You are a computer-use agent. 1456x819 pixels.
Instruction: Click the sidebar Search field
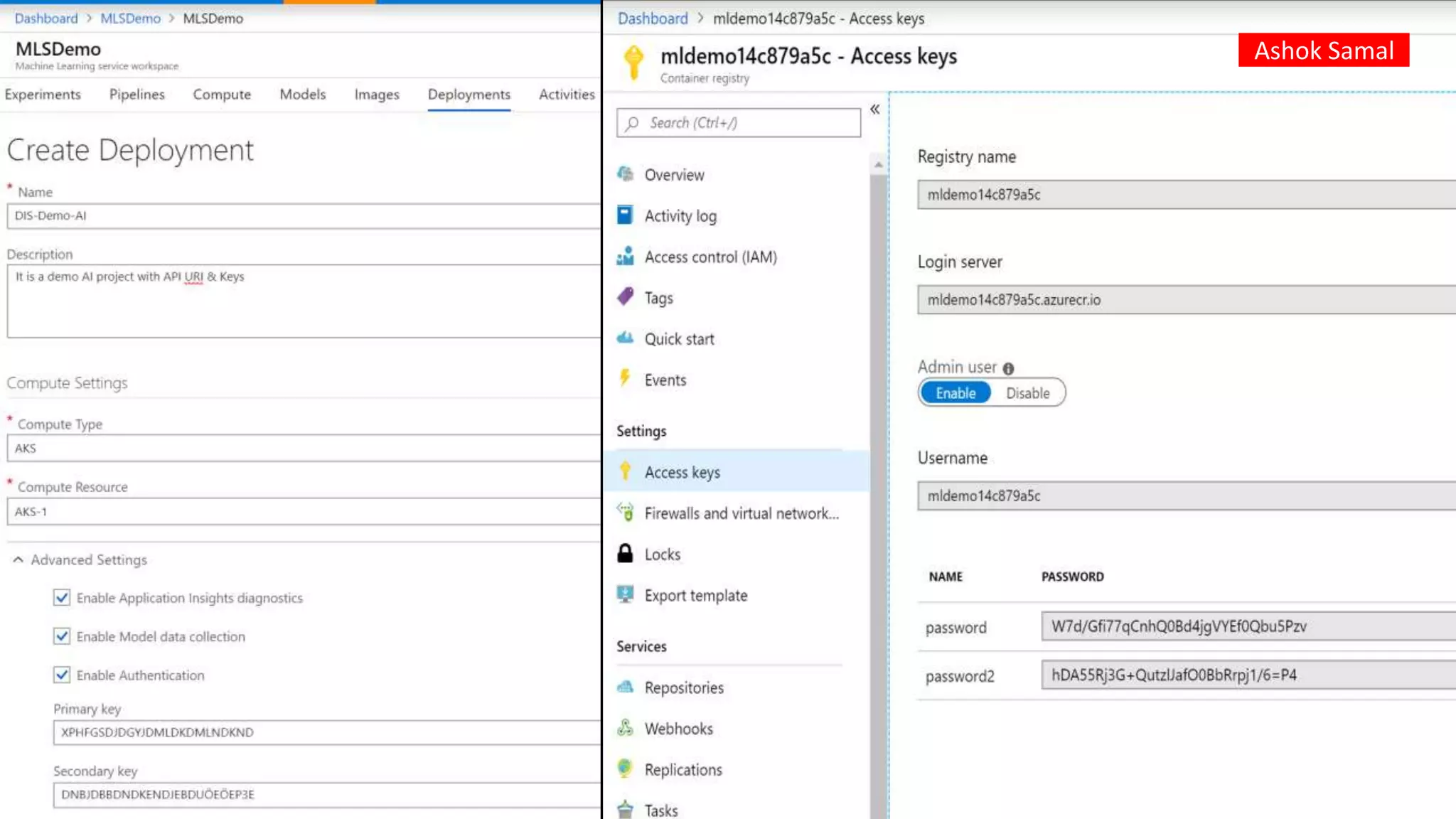(738, 123)
